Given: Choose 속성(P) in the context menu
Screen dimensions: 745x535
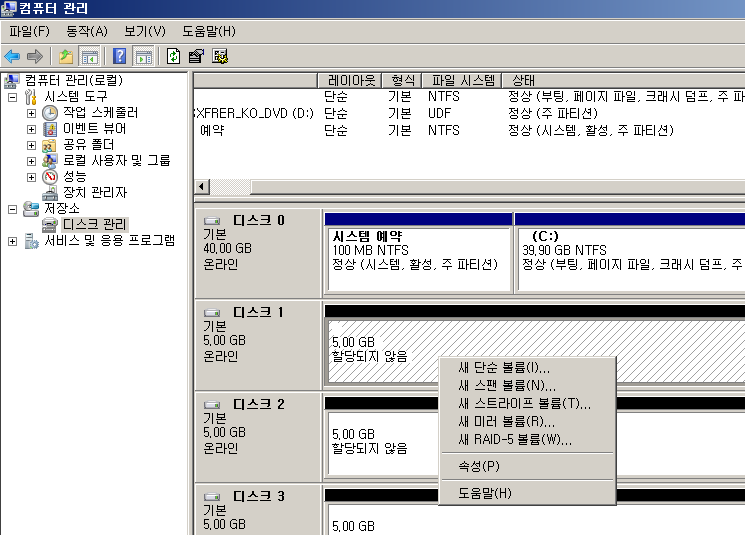Looking at the screenshot, I should (x=527, y=466).
